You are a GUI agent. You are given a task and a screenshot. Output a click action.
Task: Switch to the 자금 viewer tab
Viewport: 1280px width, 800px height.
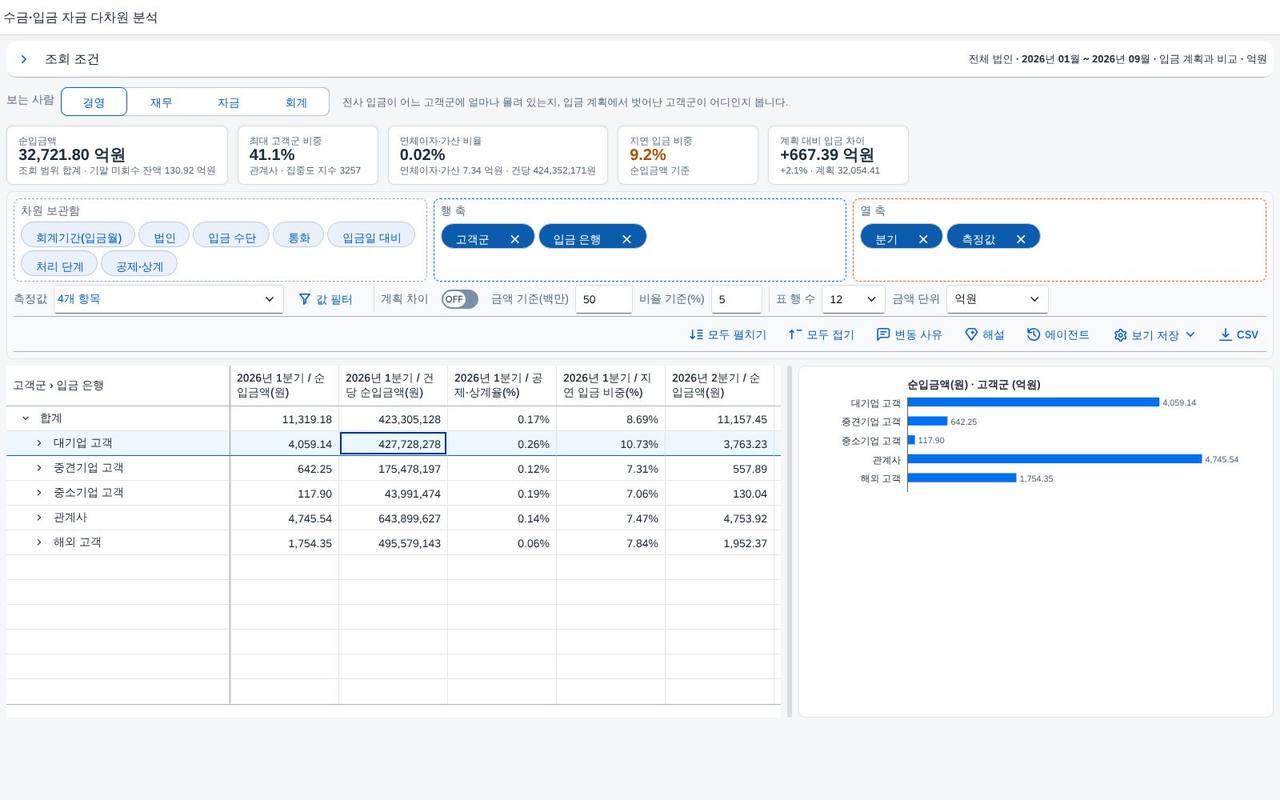[228, 102]
